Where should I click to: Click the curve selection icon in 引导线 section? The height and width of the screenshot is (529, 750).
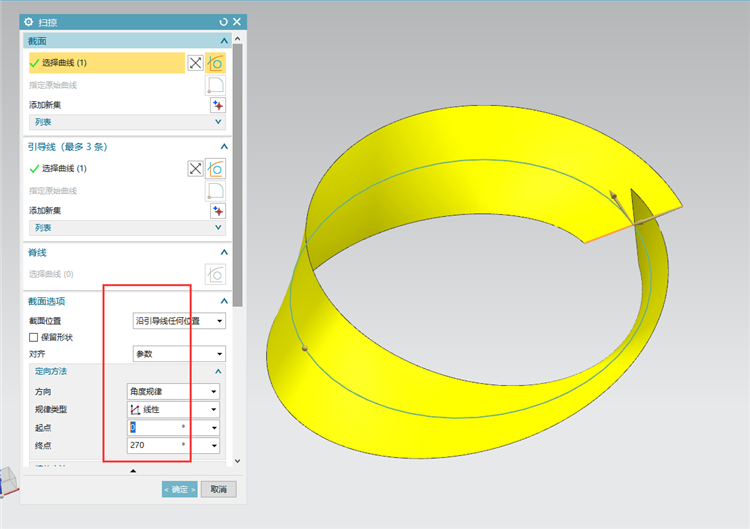pyautogui.click(x=215, y=168)
